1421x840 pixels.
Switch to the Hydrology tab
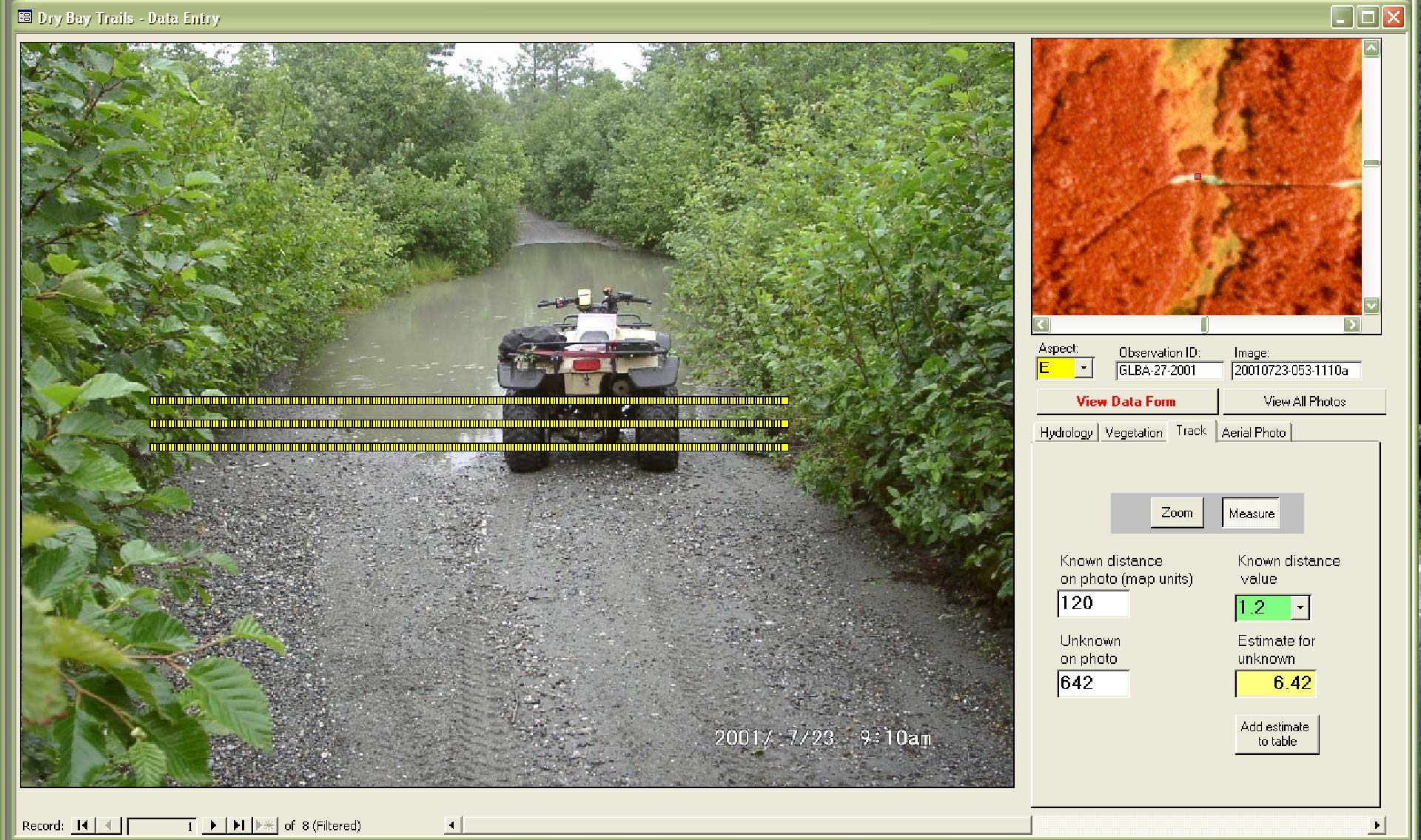point(1066,432)
